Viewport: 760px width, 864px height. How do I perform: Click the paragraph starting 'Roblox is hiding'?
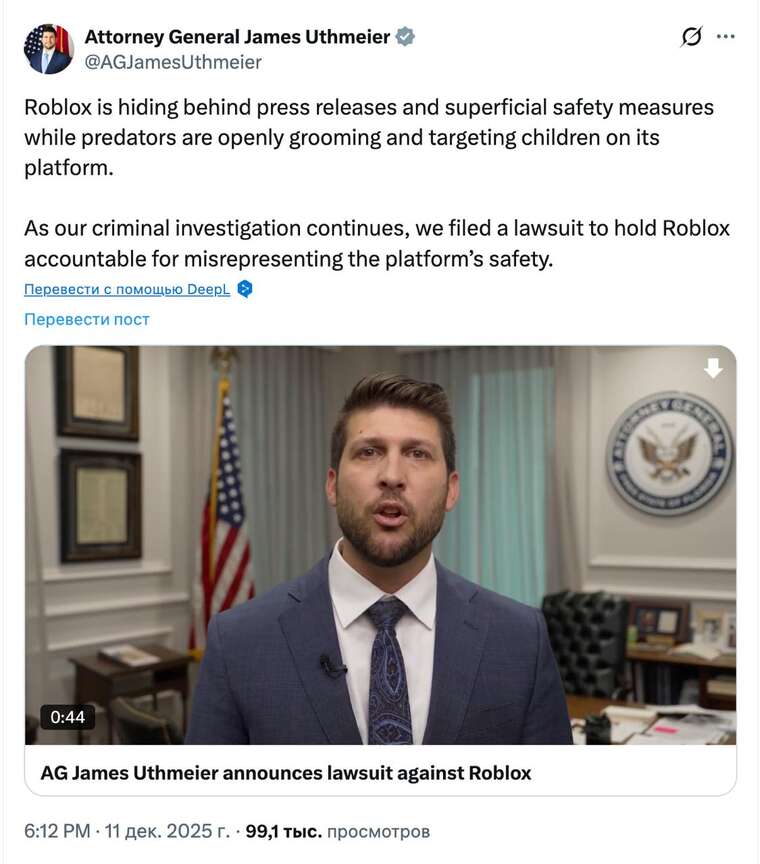[369, 137]
